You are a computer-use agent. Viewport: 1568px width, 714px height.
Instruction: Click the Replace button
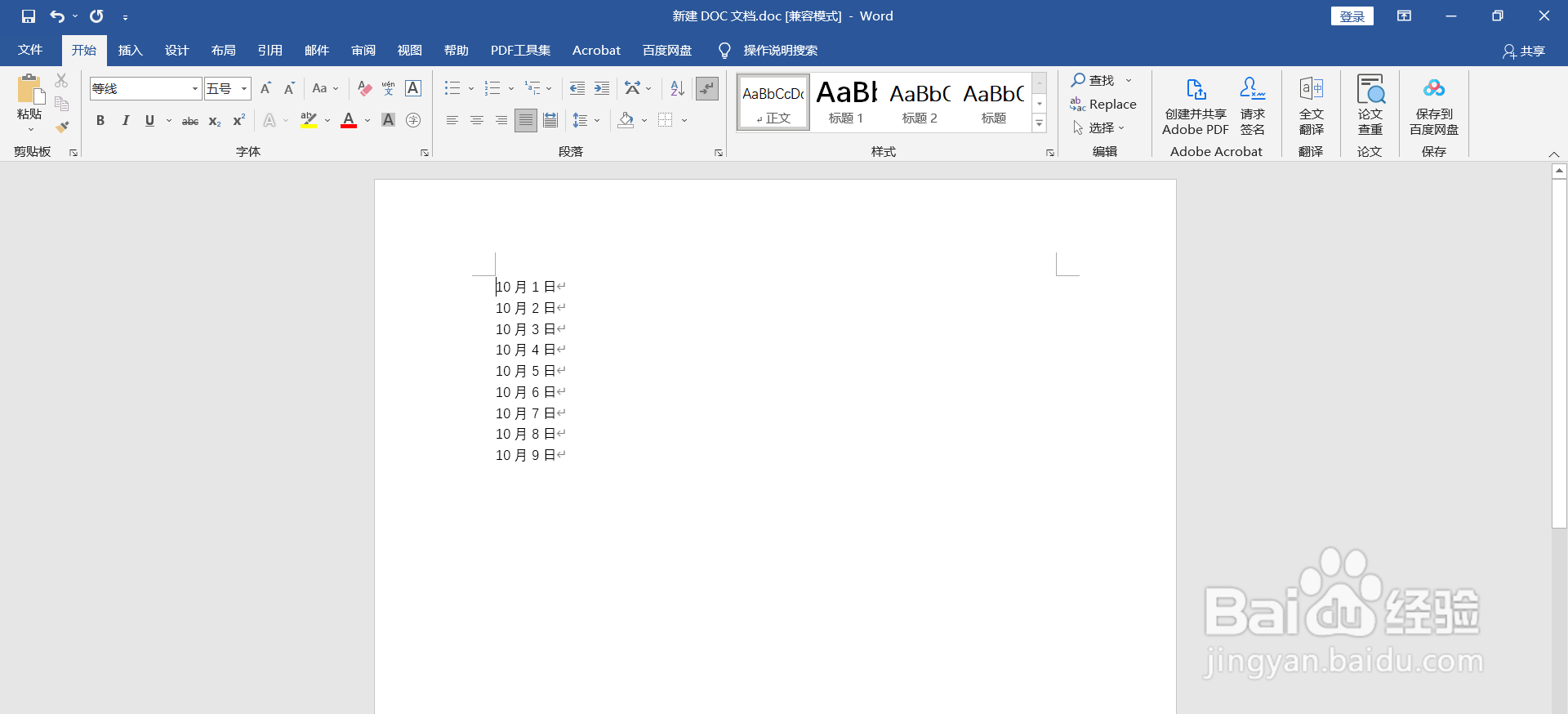point(1103,105)
